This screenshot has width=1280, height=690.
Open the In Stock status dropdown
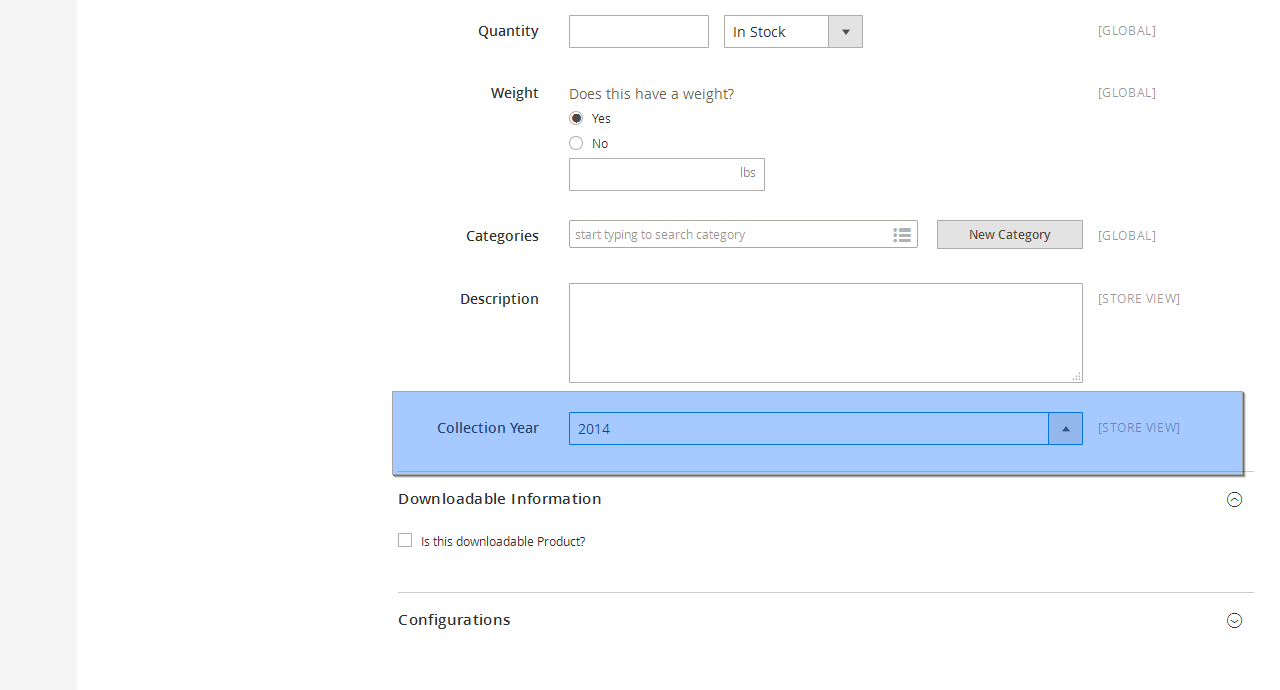coord(793,31)
